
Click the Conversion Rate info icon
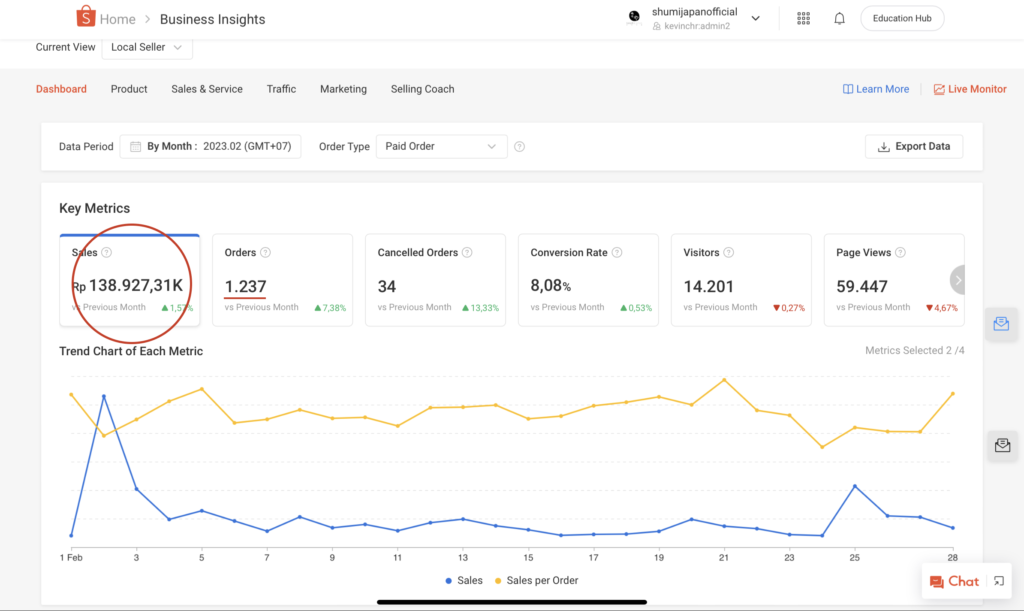click(x=617, y=253)
